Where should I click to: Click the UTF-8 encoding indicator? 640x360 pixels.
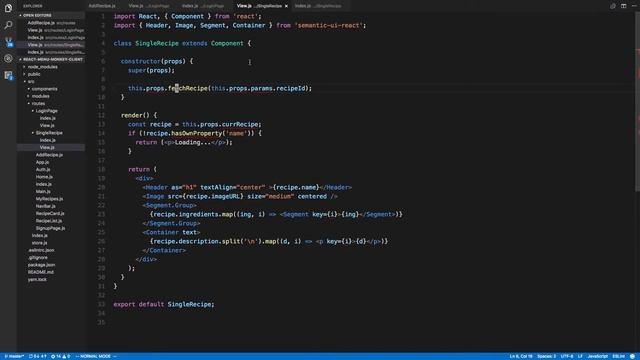pyautogui.click(x=567, y=356)
